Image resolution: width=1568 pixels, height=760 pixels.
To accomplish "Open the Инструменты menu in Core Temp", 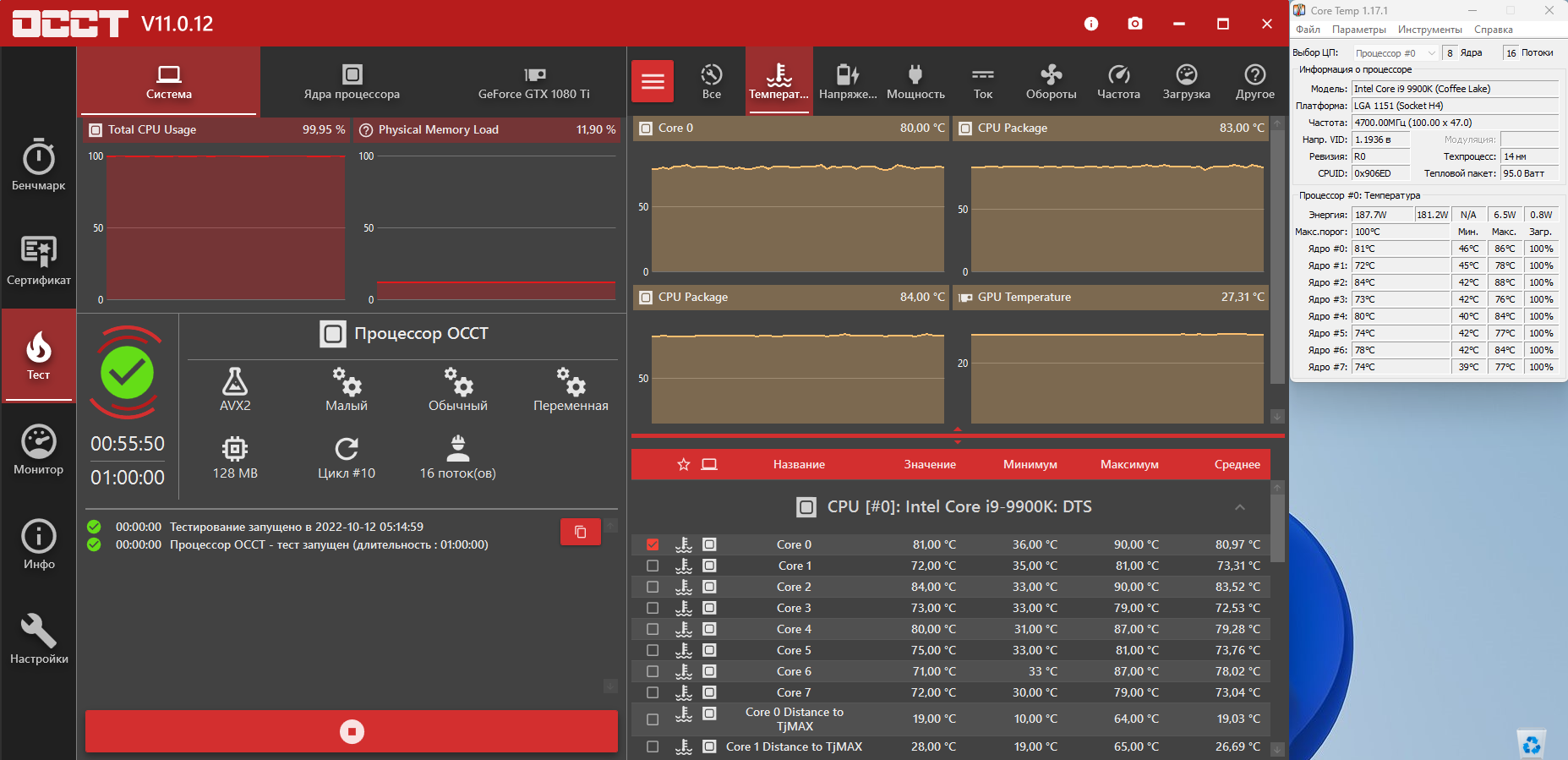I will (1429, 30).
